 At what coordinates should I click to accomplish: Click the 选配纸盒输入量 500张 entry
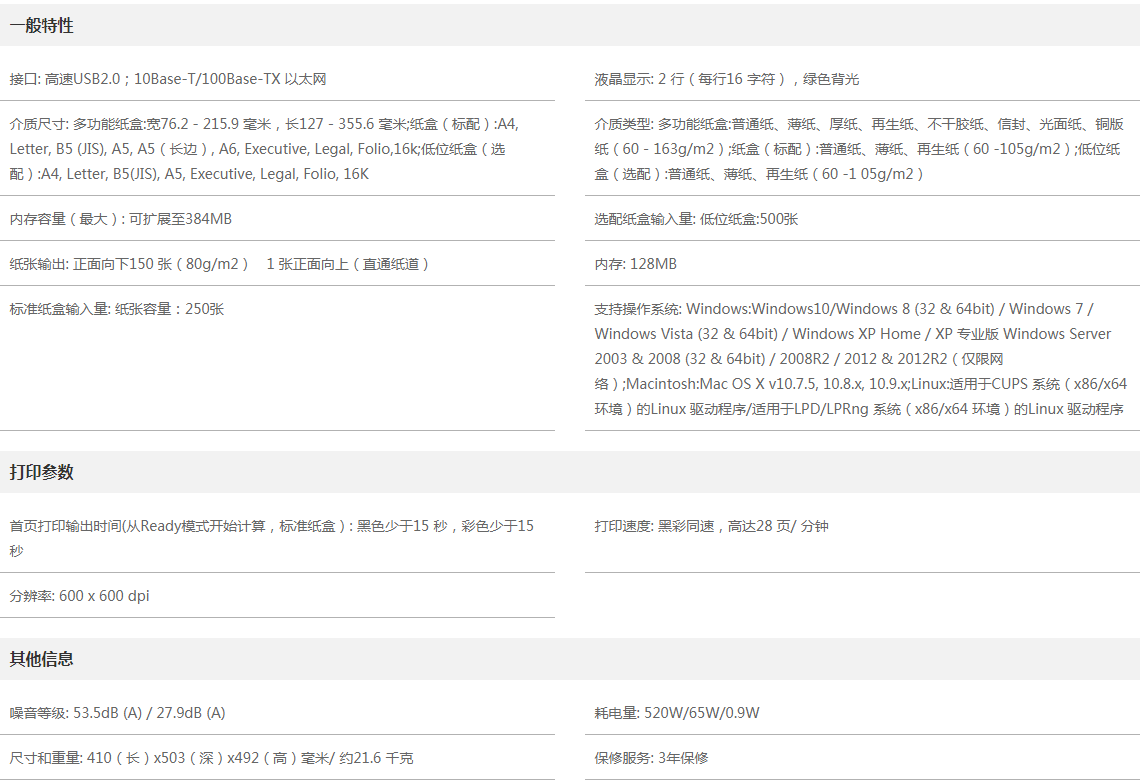coord(696,219)
